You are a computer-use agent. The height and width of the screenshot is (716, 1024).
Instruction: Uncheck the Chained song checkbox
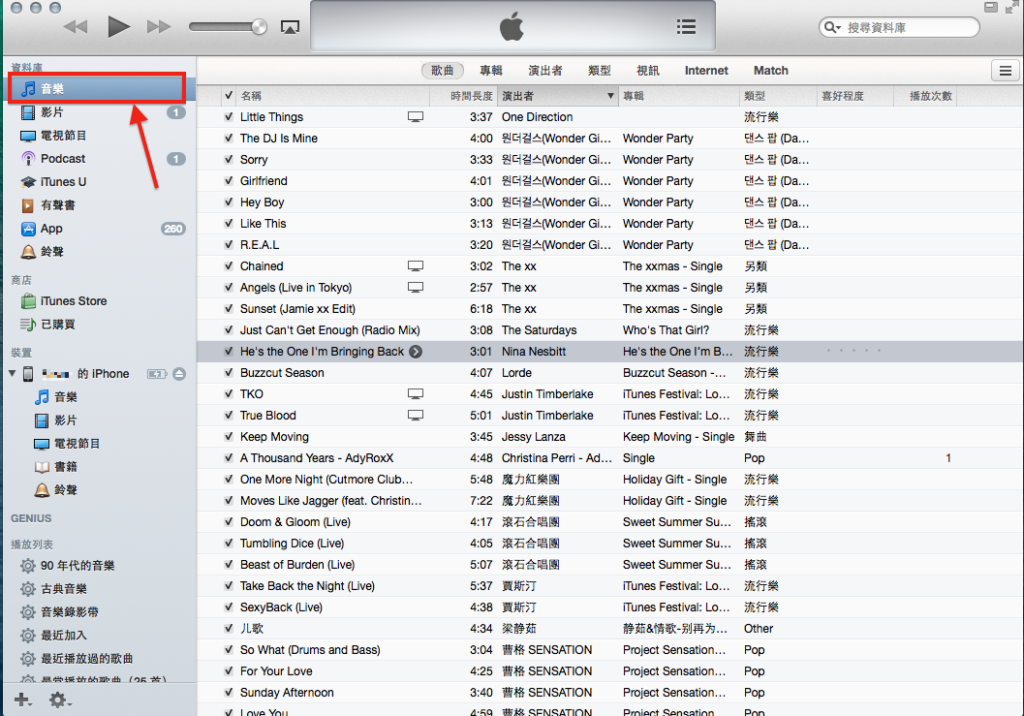(x=229, y=267)
